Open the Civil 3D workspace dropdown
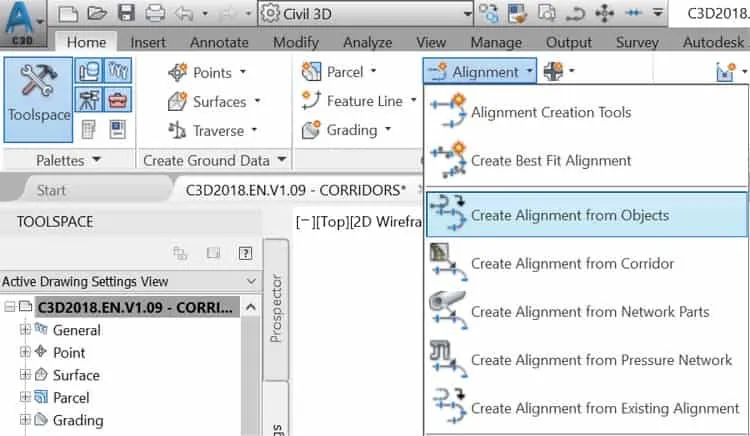This screenshot has height=436, width=750. pos(366,14)
